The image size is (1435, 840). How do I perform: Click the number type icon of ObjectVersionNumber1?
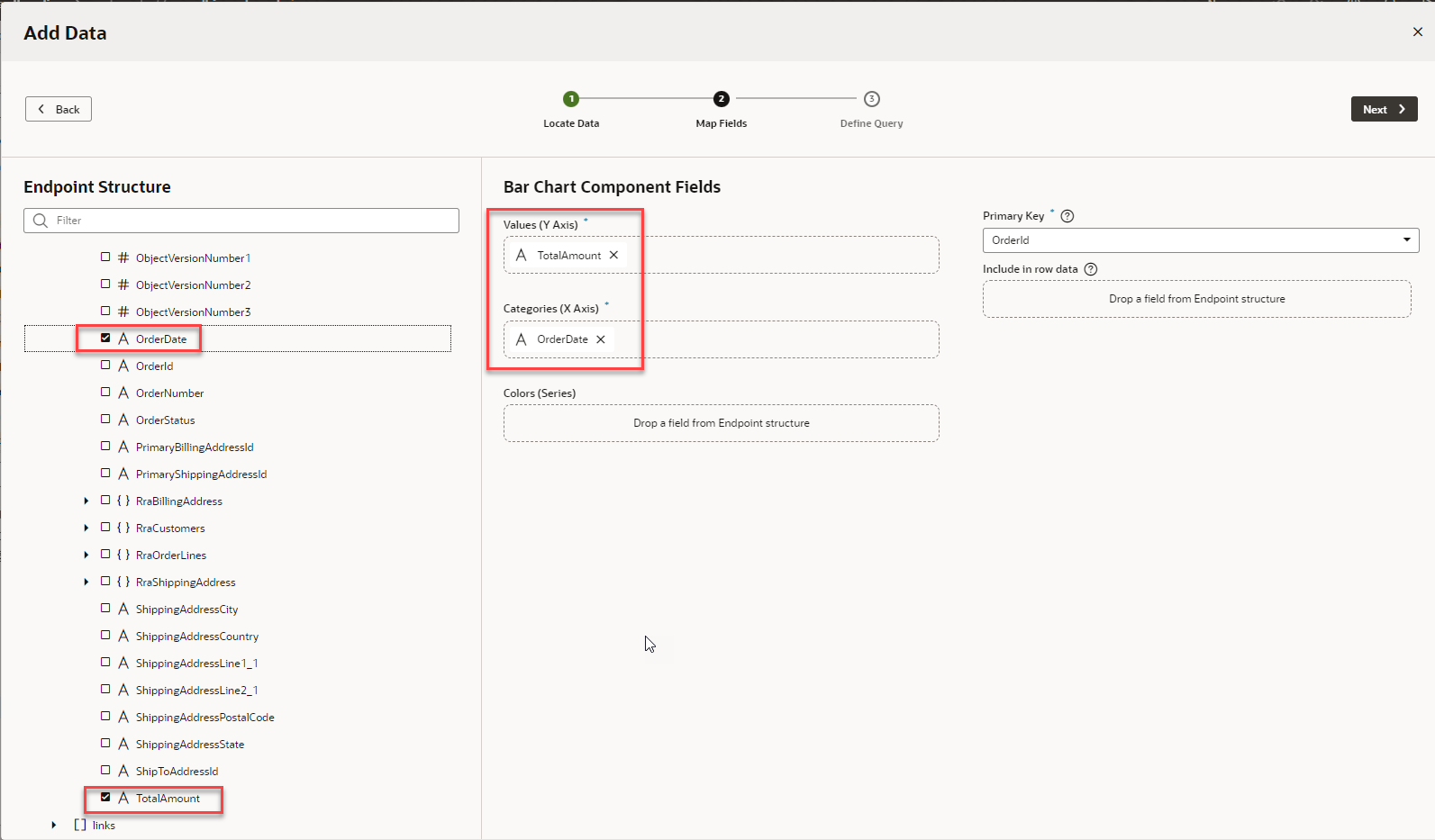click(123, 257)
